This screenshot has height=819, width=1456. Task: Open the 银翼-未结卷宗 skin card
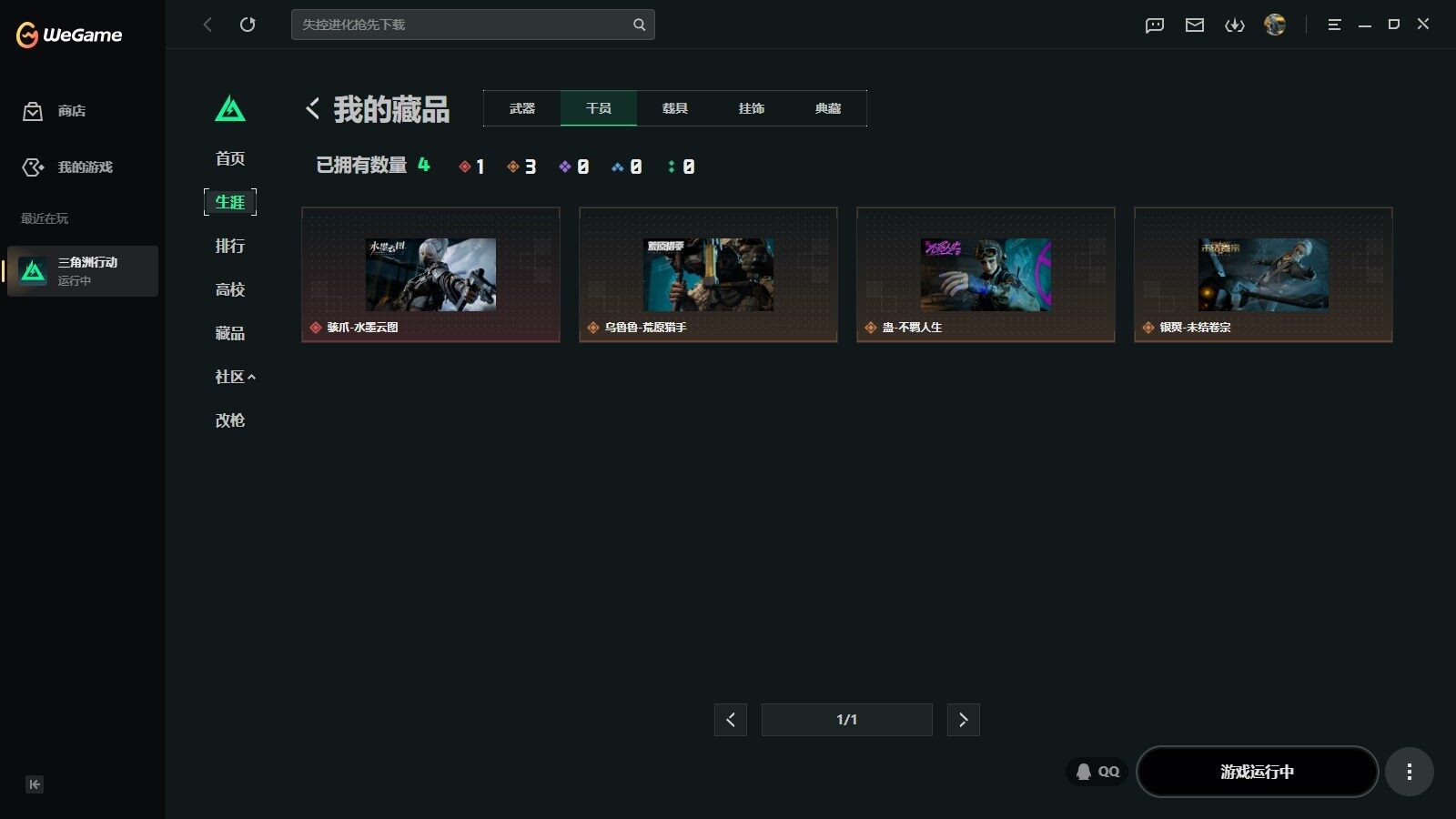click(1263, 275)
